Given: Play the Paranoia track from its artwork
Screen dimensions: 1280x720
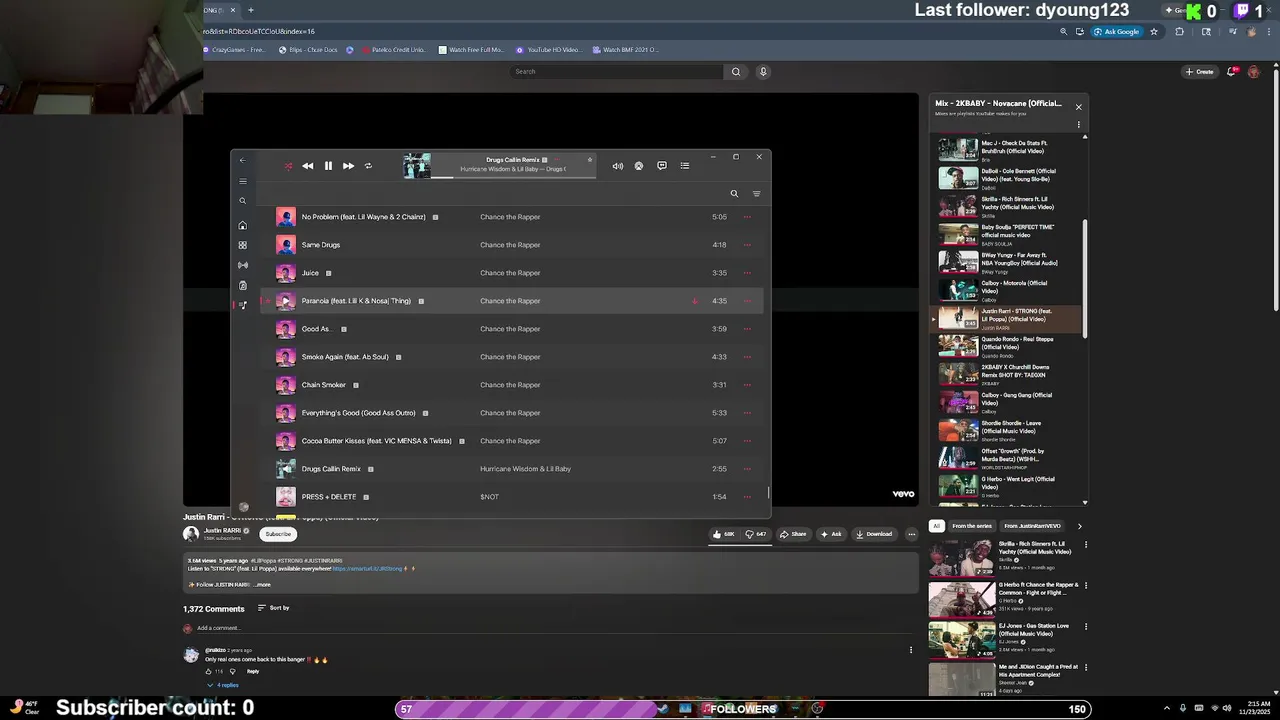Looking at the screenshot, I should tap(286, 301).
